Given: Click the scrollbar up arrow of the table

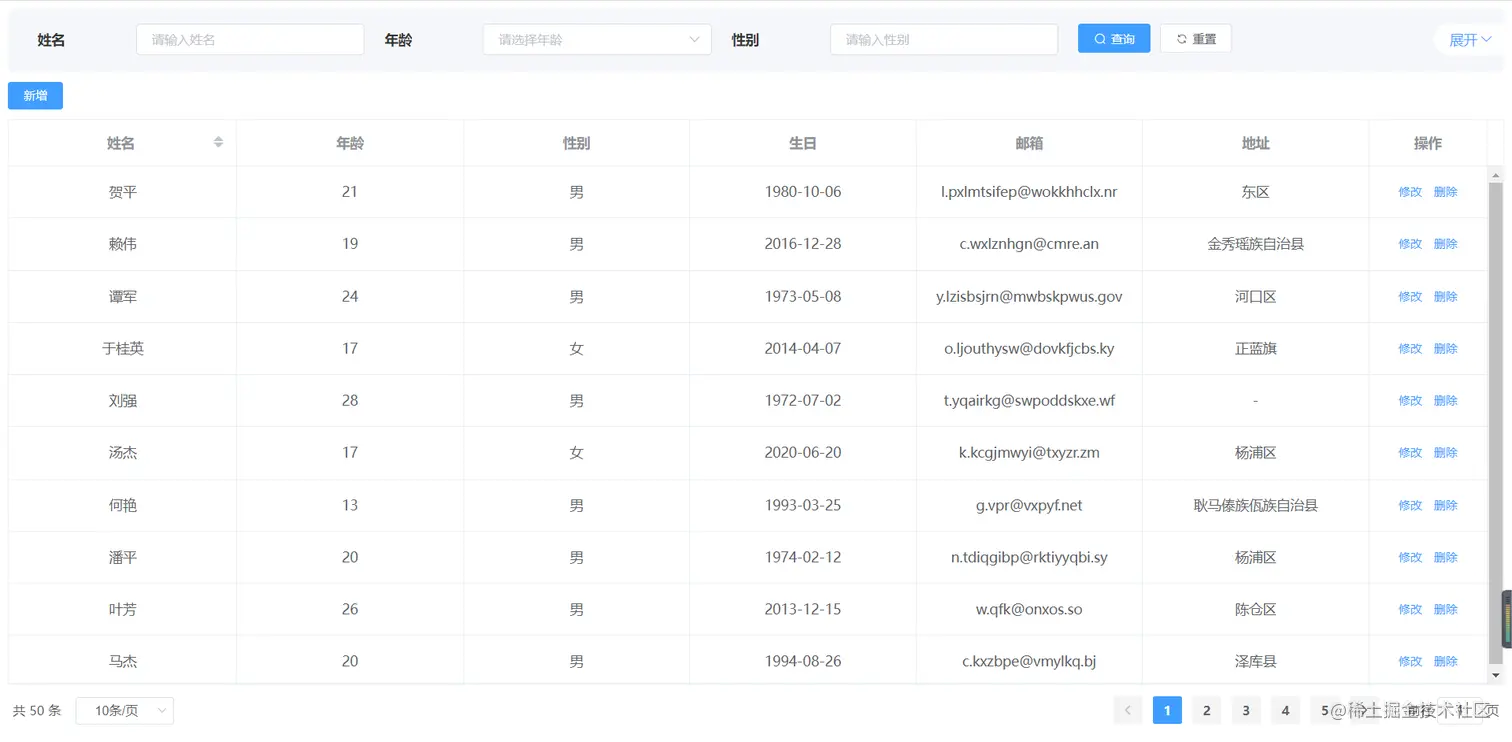Looking at the screenshot, I should 1496,175.
